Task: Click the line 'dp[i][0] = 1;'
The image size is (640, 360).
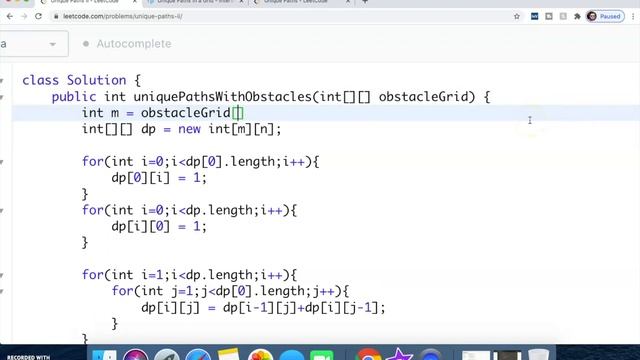Action: click(159, 227)
